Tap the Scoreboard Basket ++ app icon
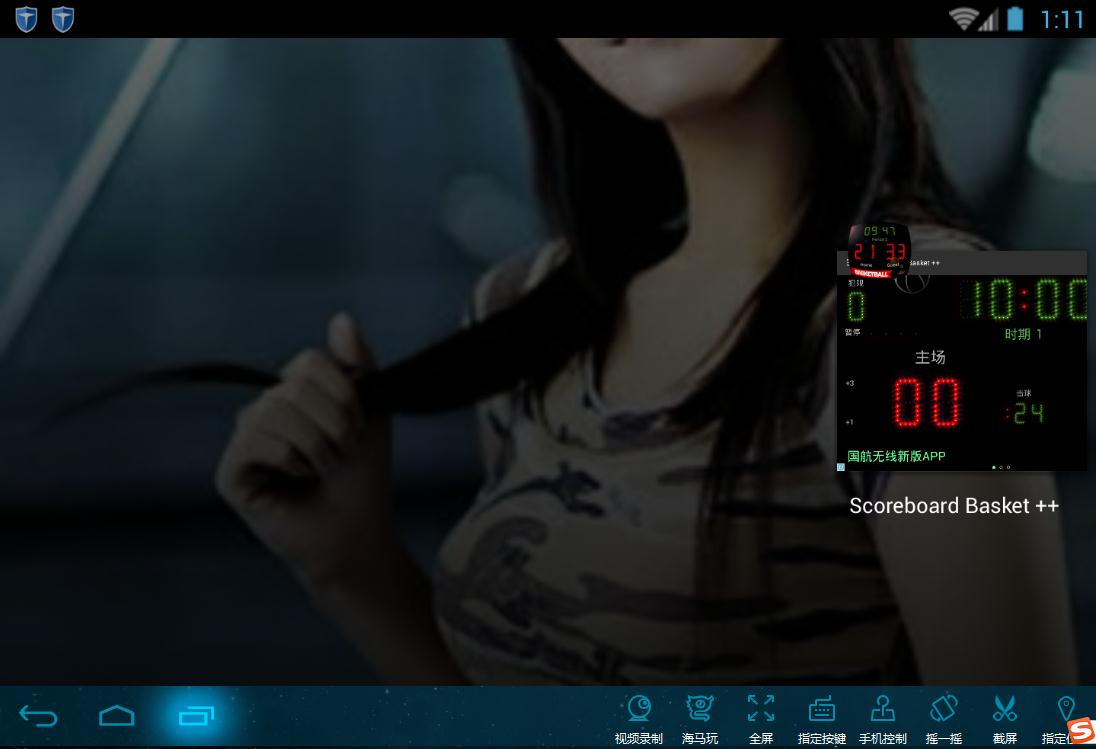Screen dimensions: 1096x749 point(879,250)
